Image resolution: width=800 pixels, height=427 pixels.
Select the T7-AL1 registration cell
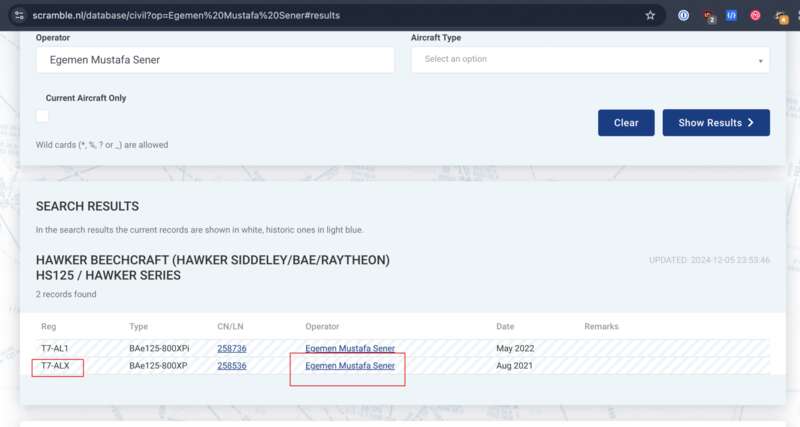pyautogui.click(x=55, y=348)
